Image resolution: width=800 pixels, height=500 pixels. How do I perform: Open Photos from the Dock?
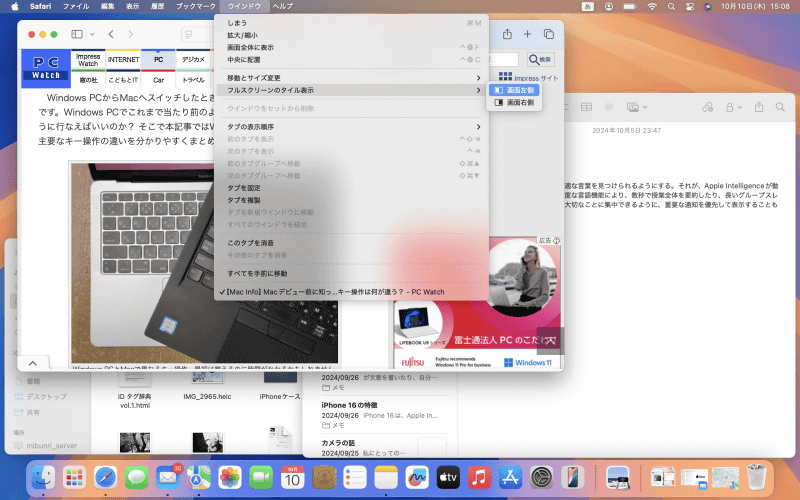[x=230, y=478]
